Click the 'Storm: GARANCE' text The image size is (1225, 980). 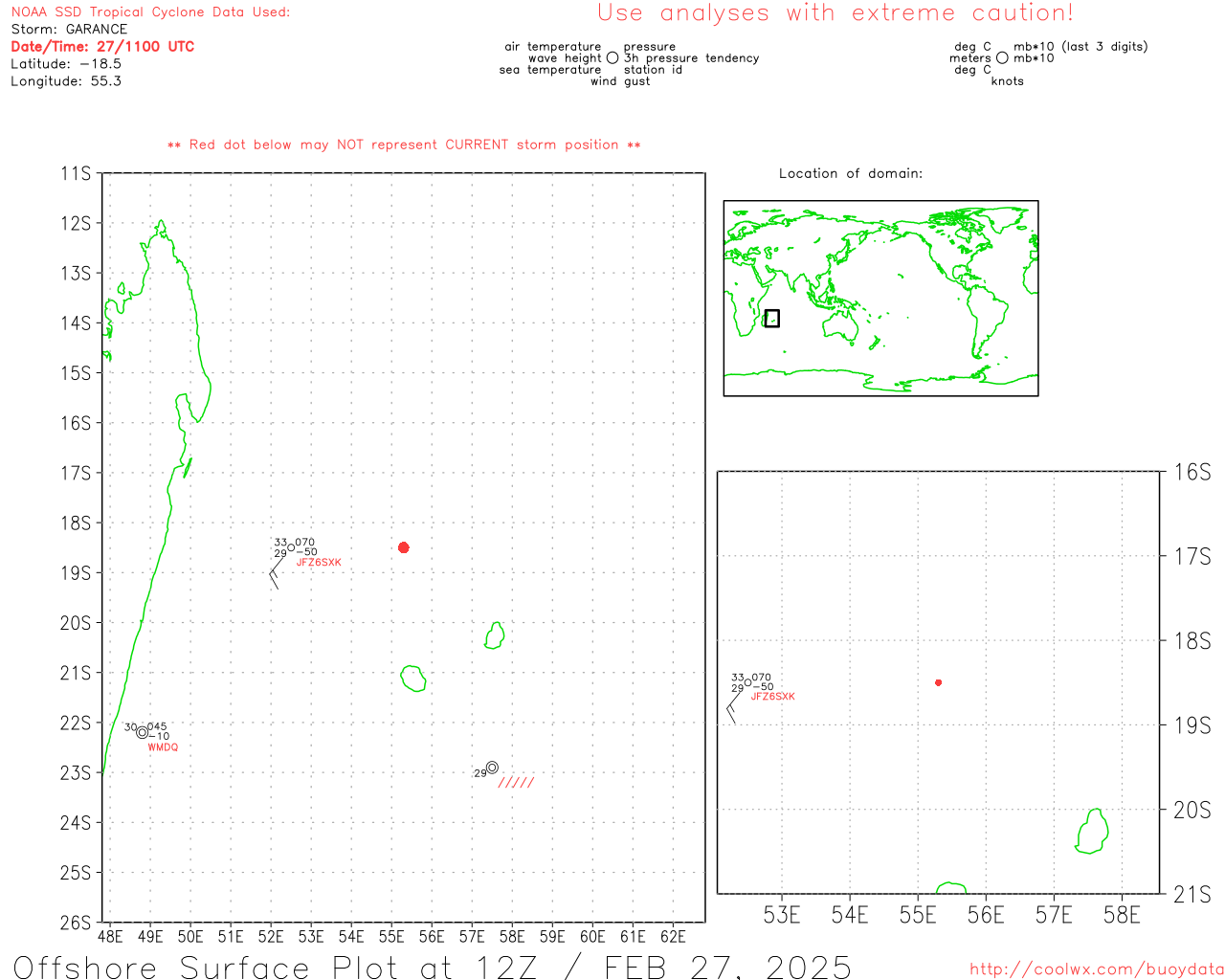pyautogui.click(x=69, y=30)
